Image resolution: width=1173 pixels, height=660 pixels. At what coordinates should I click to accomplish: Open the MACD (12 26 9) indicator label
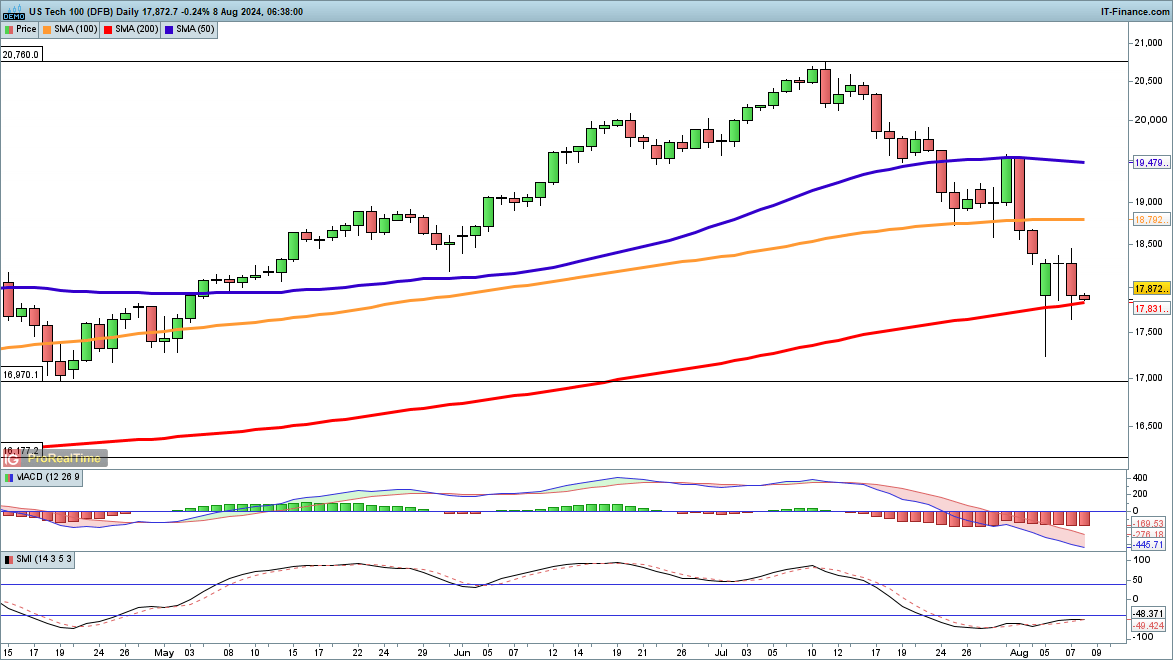(x=42, y=477)
